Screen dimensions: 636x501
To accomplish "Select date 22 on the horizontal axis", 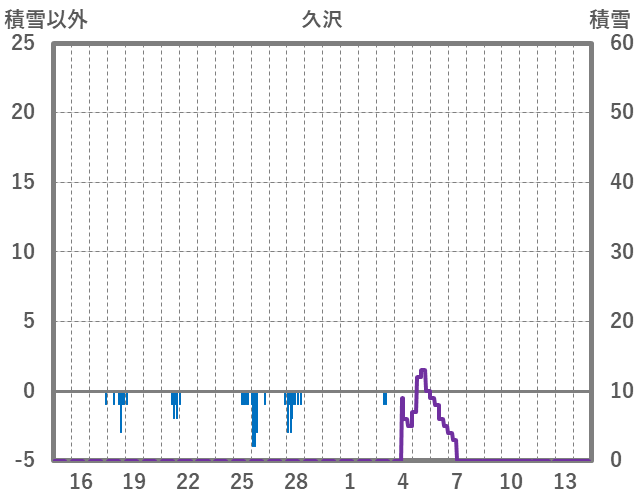I will pyautogui.click(x=188, y=481).
